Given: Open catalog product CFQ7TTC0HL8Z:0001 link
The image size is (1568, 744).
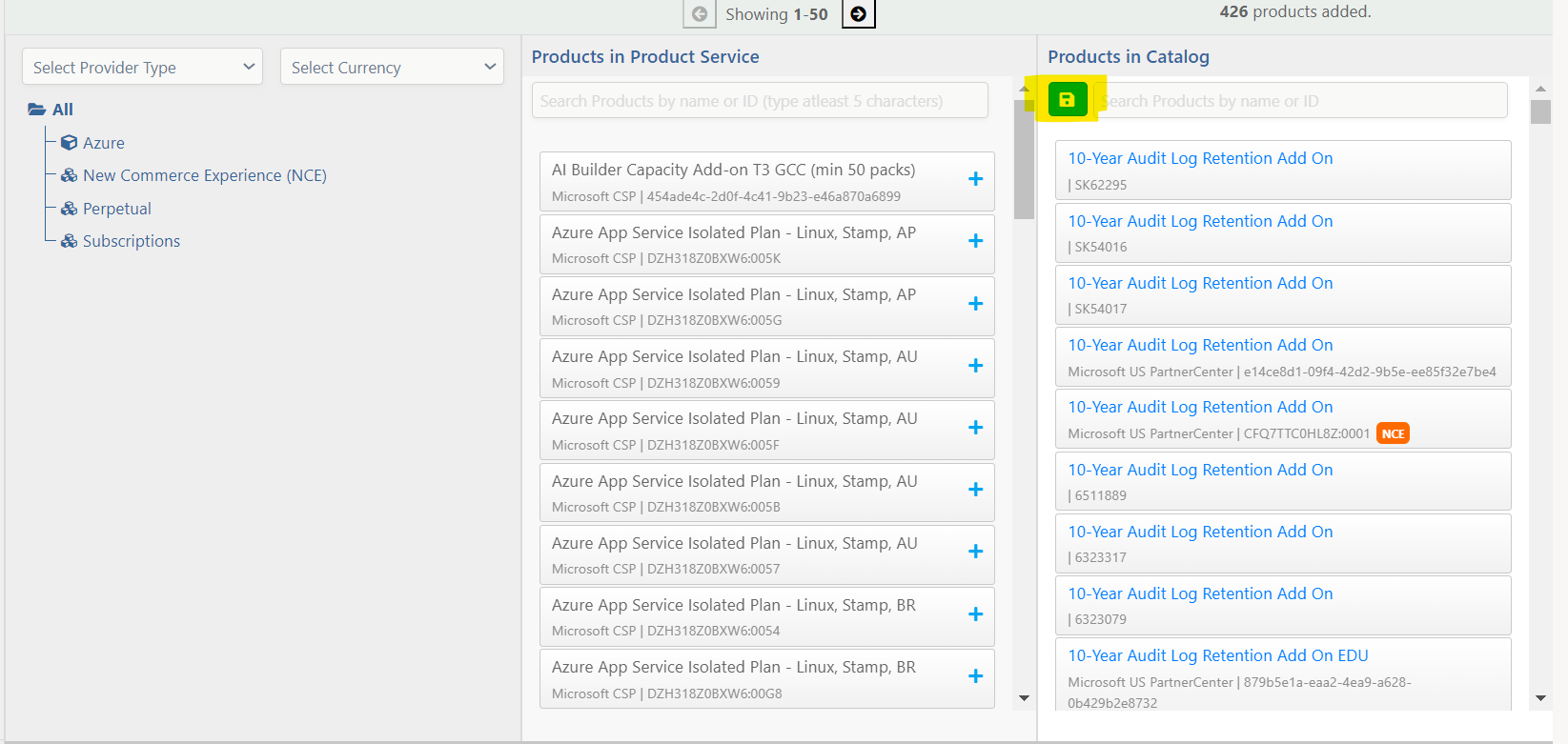Looking at the screenshot, I should 1200,407.
